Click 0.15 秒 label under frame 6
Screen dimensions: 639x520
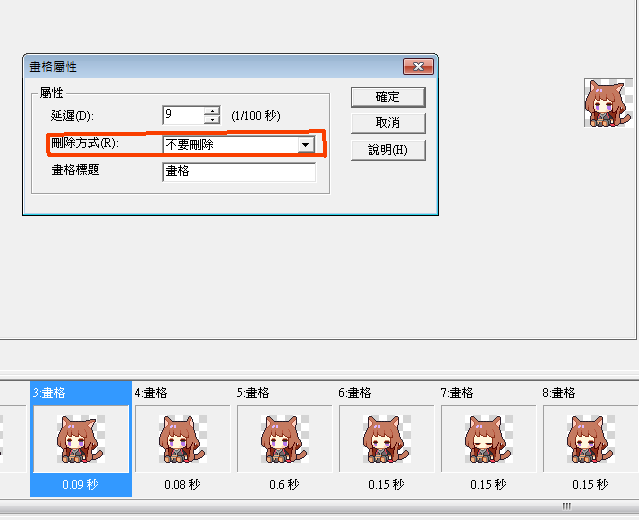tap(386, 485)
